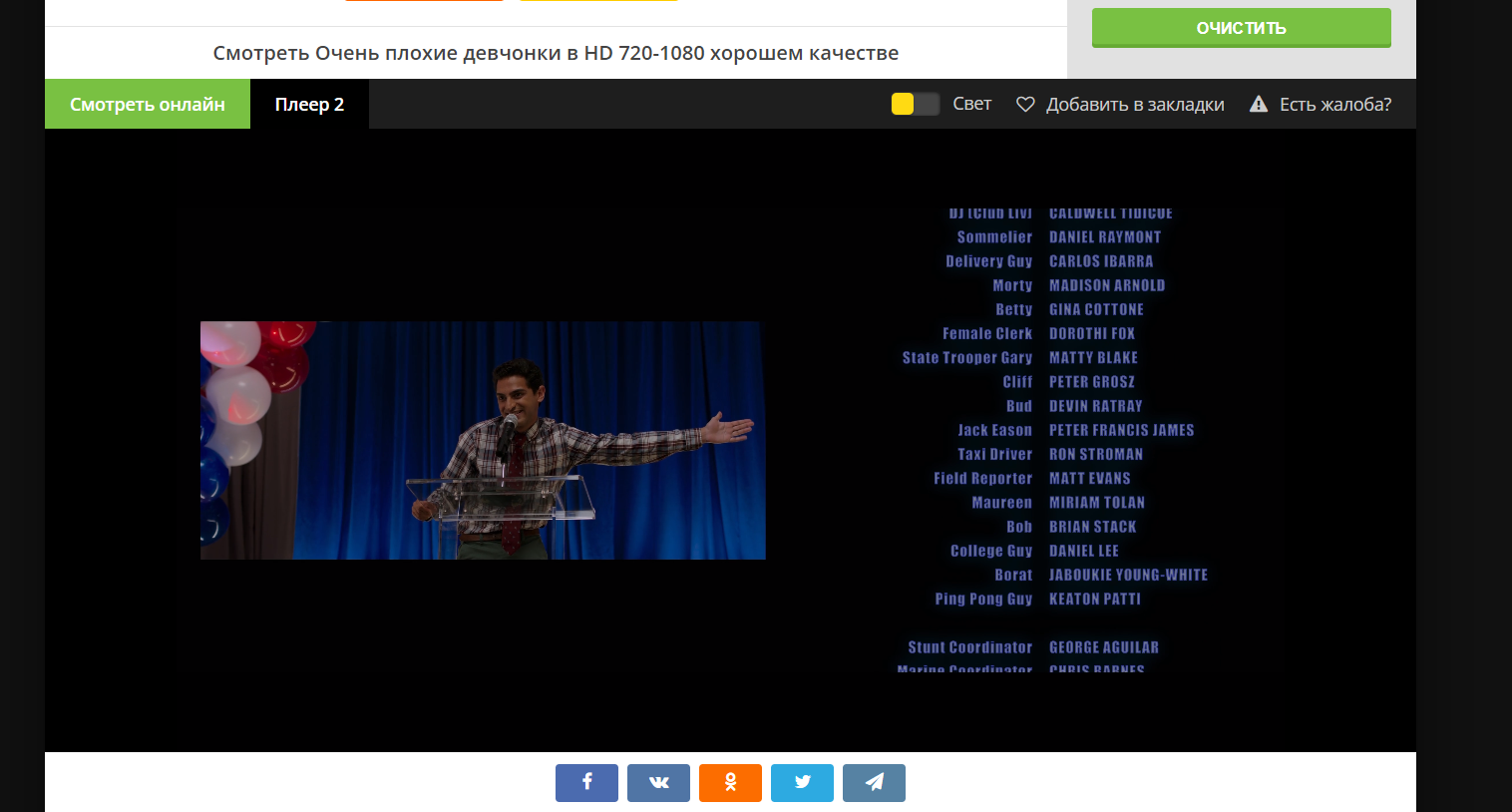Share the page on Odnoklassniki
The width and height of the screenshot is (1512, 812).
pyautogui.click(x=730, y=783)
